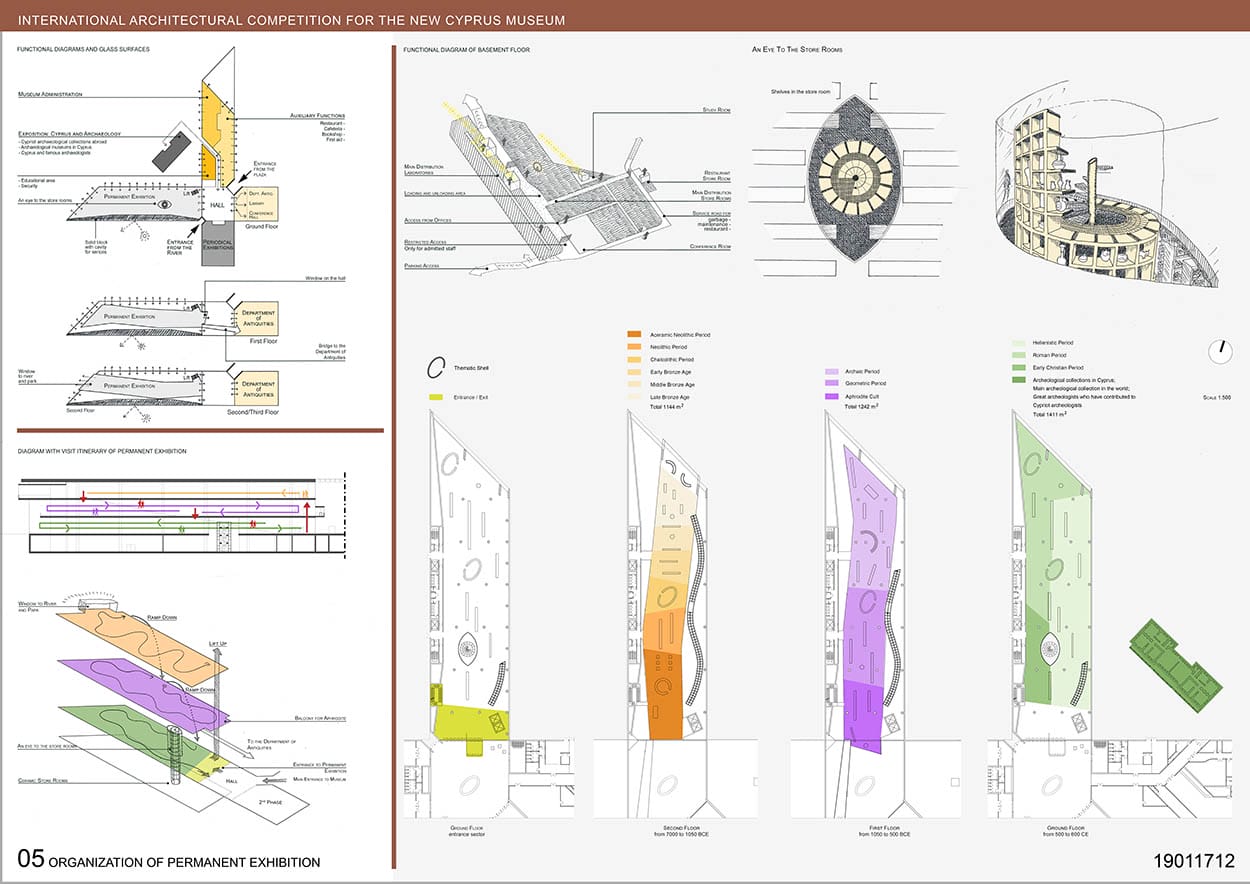Click the 'Scale 1:500' text
This screenshot has height=884, width=1250.
[x=1215, y=398]
